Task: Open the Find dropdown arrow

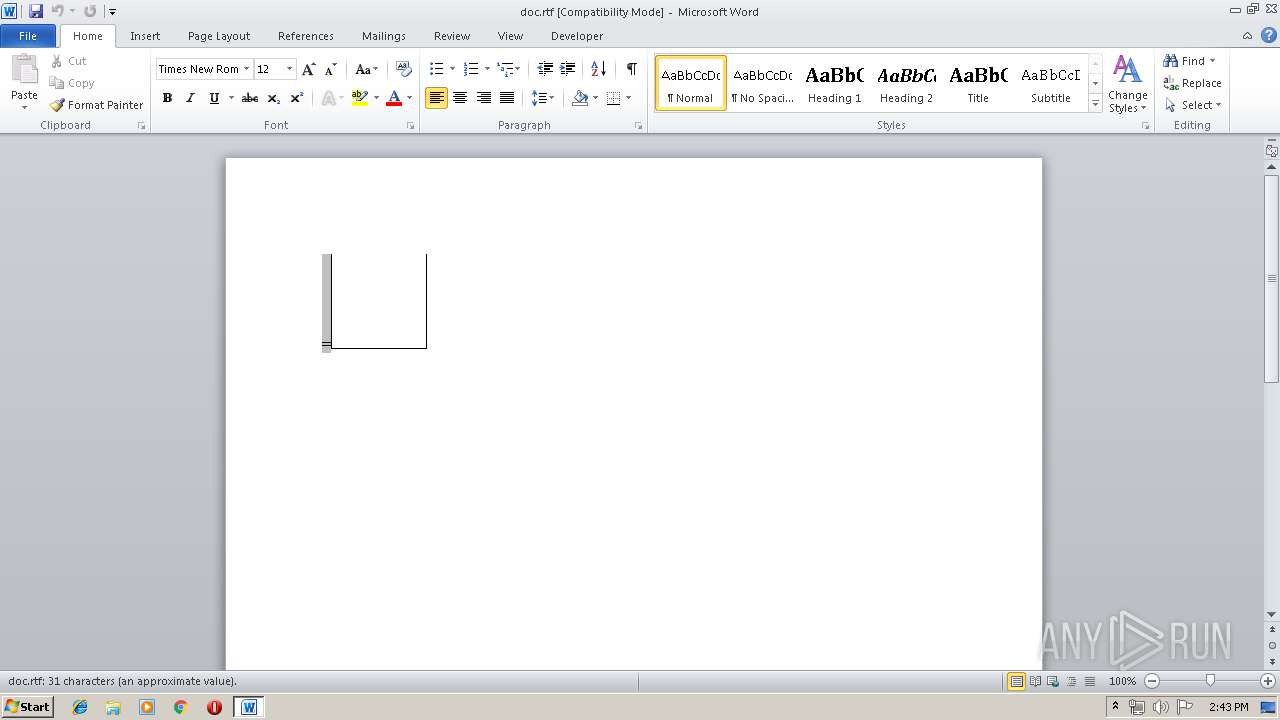Action: click(1213, 61)
